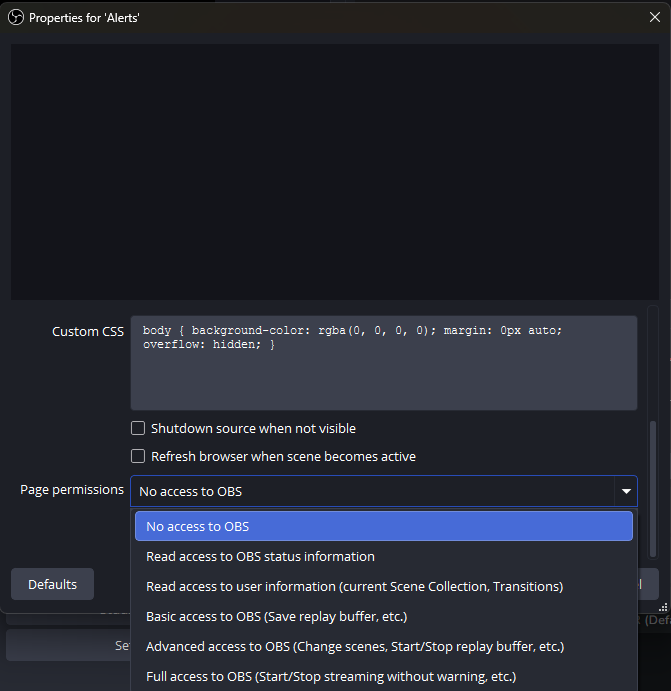Click the dialog resize grip icon
This screenshot has width=671, height=691.
(663, 607)
